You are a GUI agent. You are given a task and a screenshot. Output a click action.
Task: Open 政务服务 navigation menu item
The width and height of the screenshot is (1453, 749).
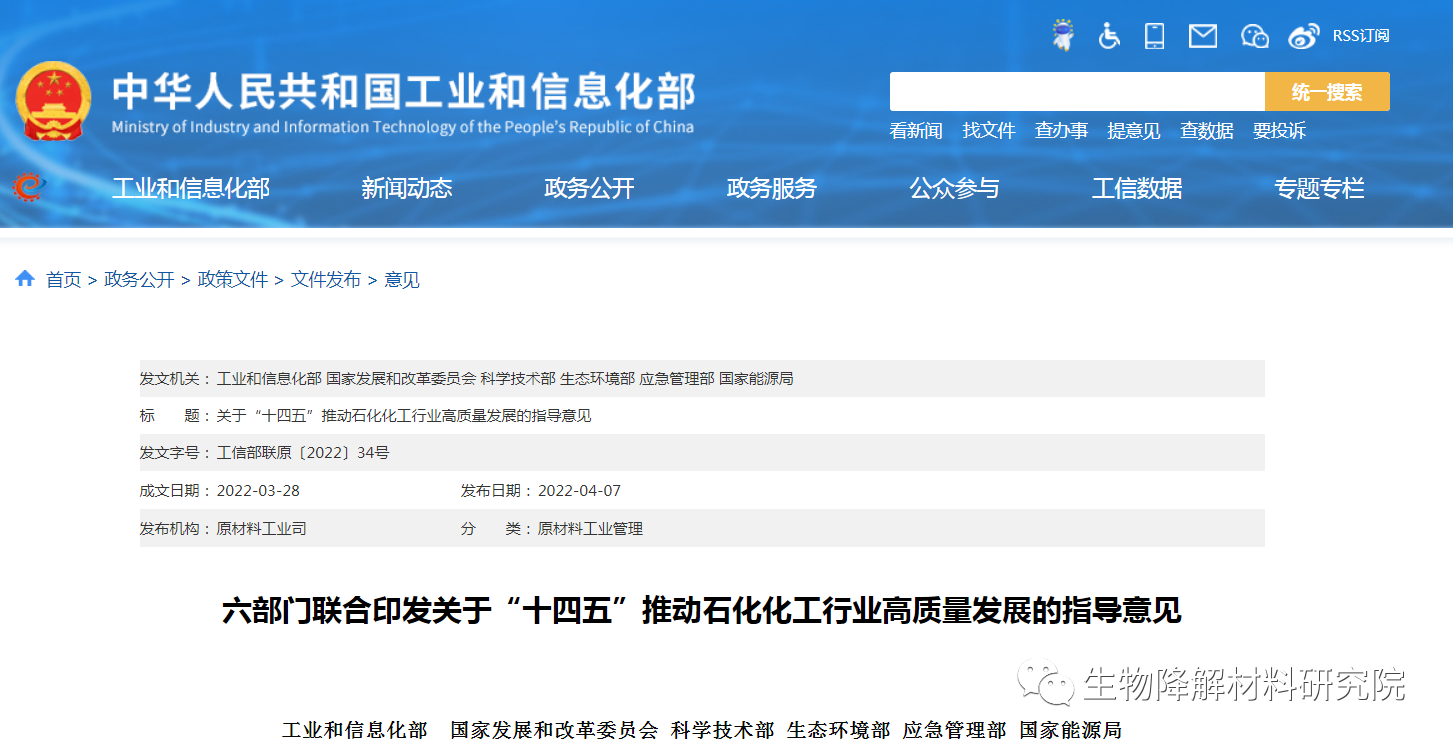772,188
